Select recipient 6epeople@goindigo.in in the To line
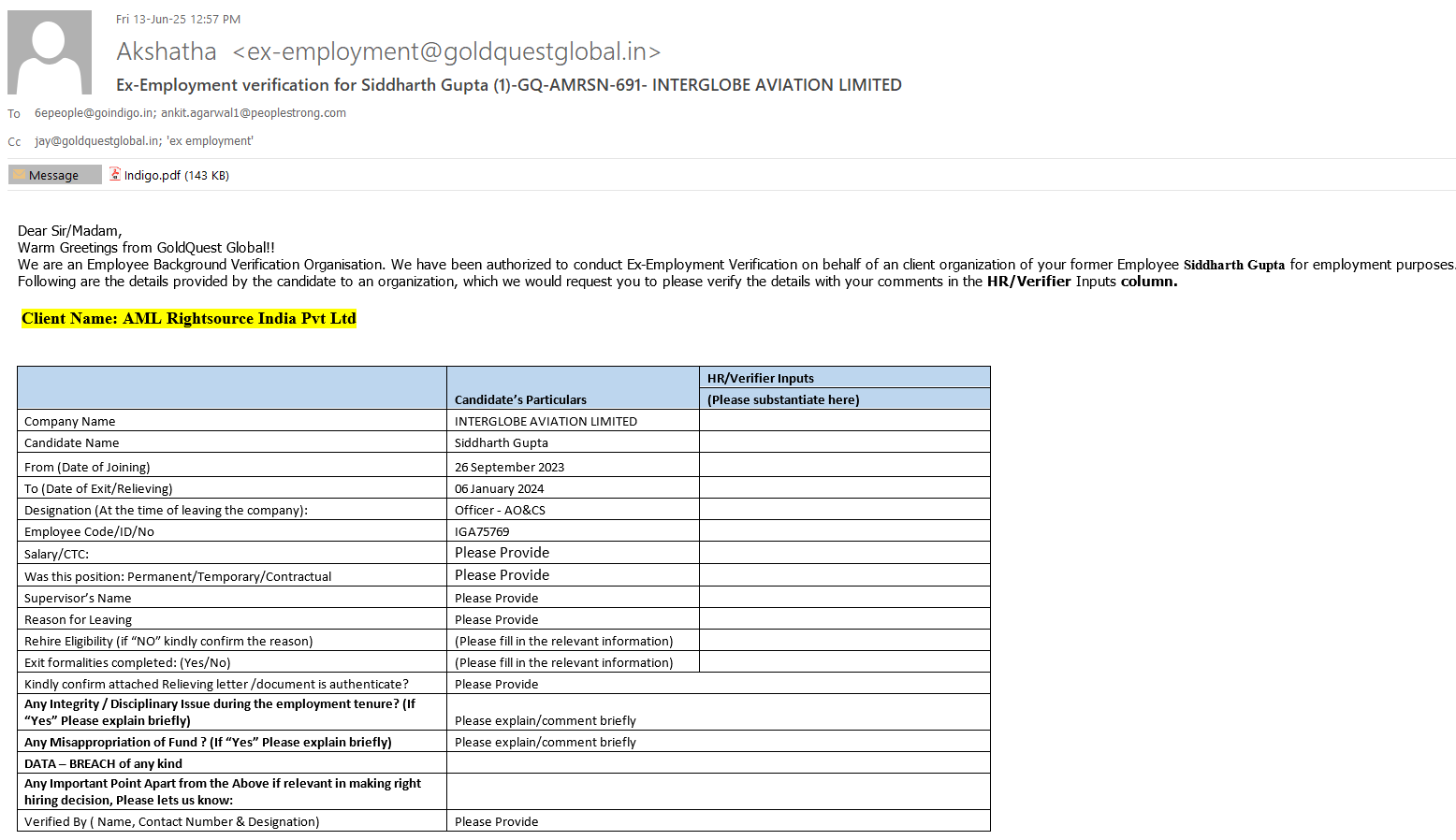Image resolution: width=1456 pixels, height=840 pixels. (x=94, y=113)
